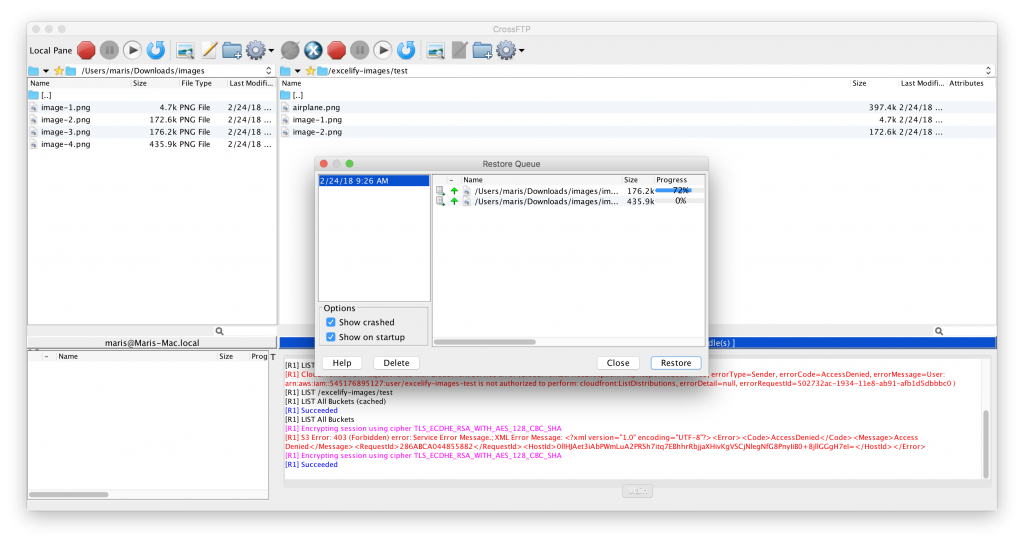This screenshot has width=1024, height=543.
Task: Toggle the Show on startup checkbox
Action: tap(331, 337)
